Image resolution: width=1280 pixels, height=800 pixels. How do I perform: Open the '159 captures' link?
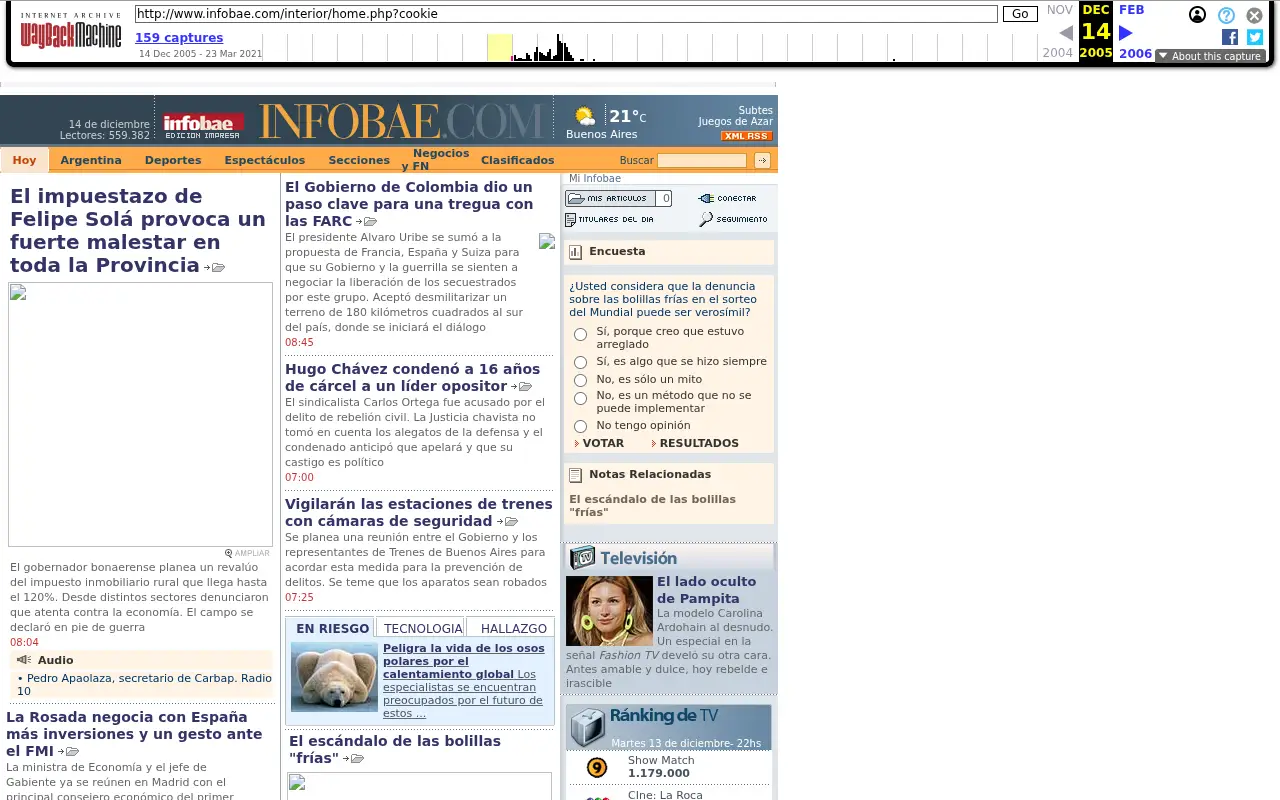pos(179,38)
